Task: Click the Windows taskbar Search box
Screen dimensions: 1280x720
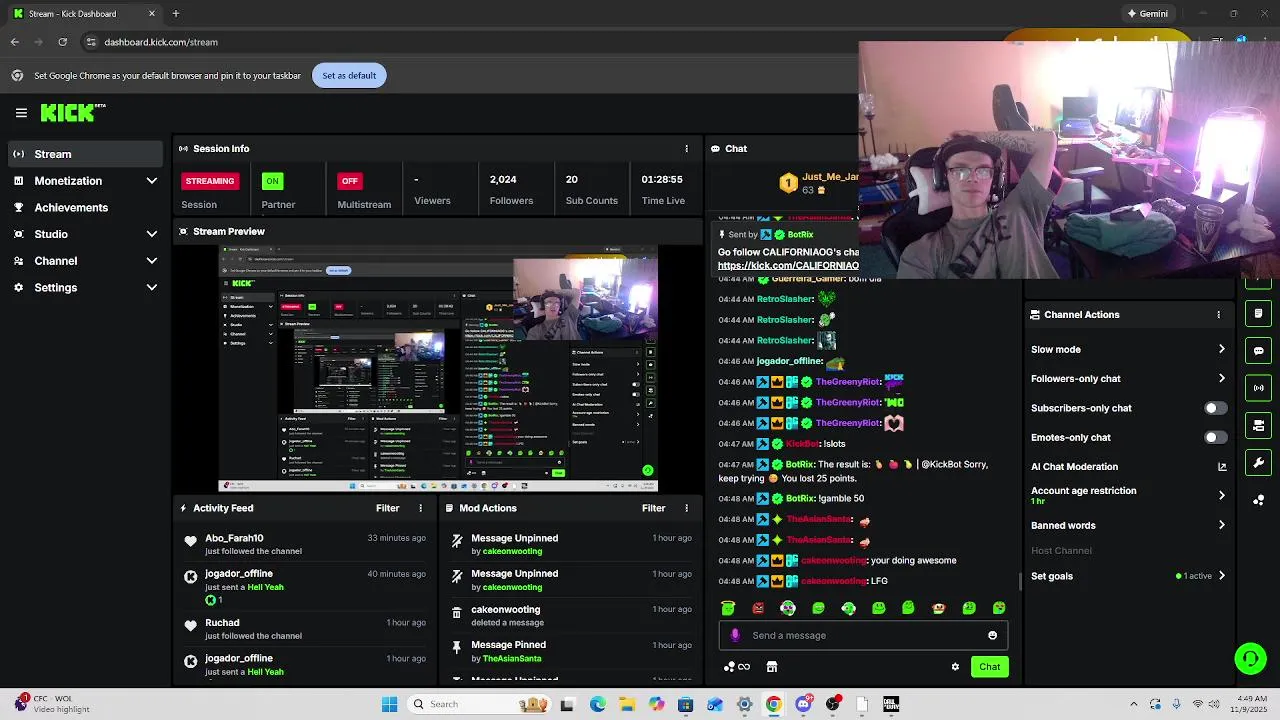Action: (476, 704)
